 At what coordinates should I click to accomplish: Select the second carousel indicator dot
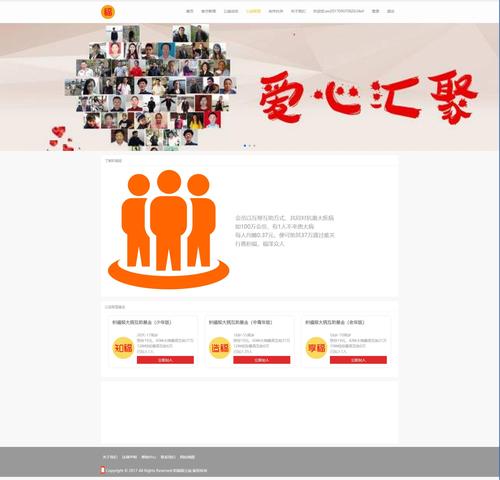[x=250, y=146]
